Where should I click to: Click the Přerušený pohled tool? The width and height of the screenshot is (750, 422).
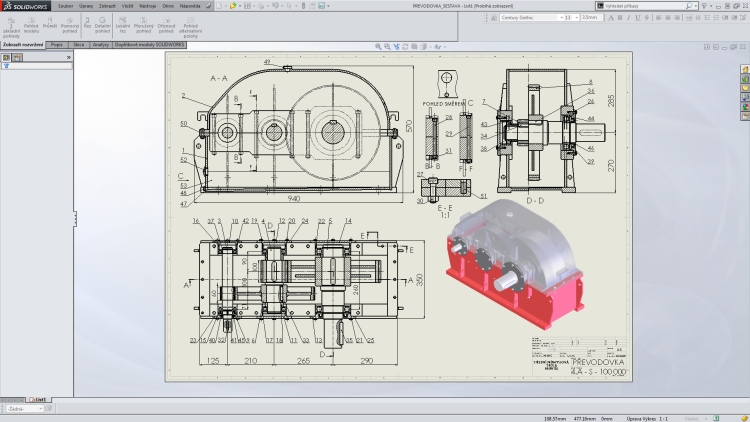pos(143,25)
